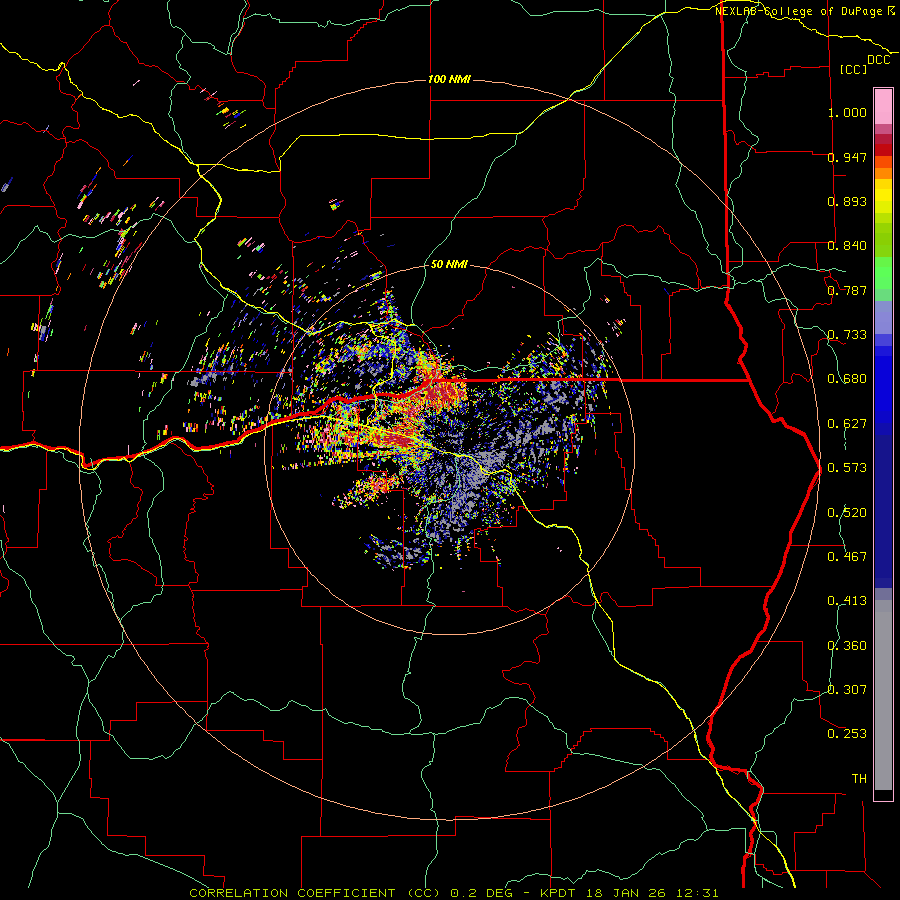
Task: Click the 0.840 color scale value
Action: (847, 246)
